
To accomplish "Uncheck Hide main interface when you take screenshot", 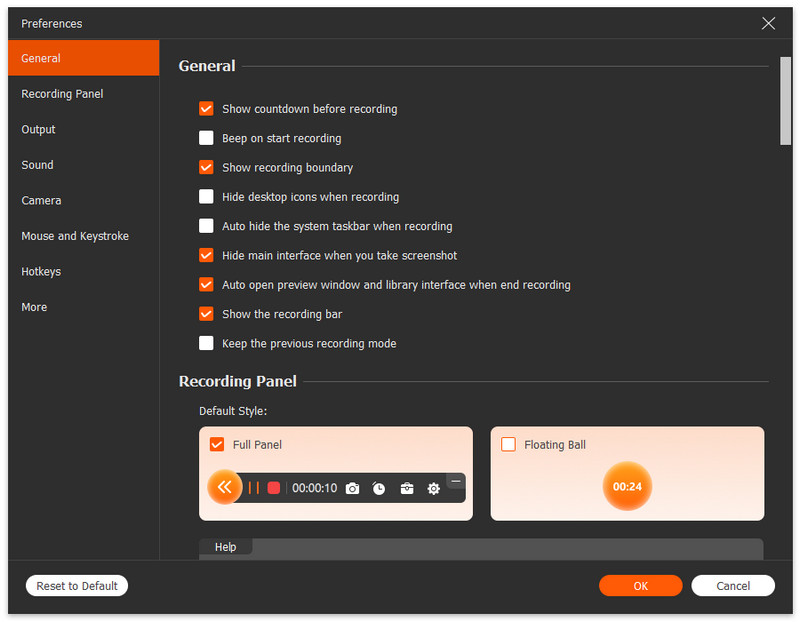I will (206, 255).
